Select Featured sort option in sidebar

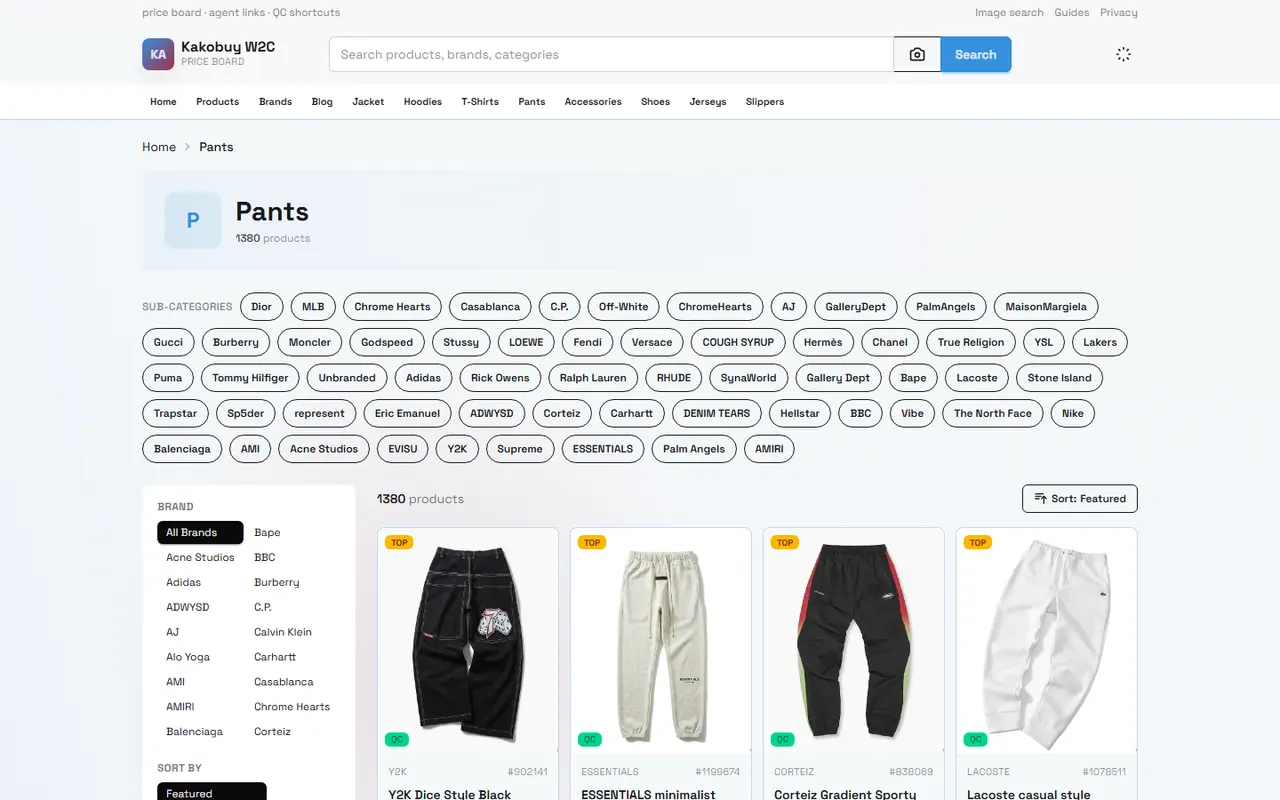212,792
